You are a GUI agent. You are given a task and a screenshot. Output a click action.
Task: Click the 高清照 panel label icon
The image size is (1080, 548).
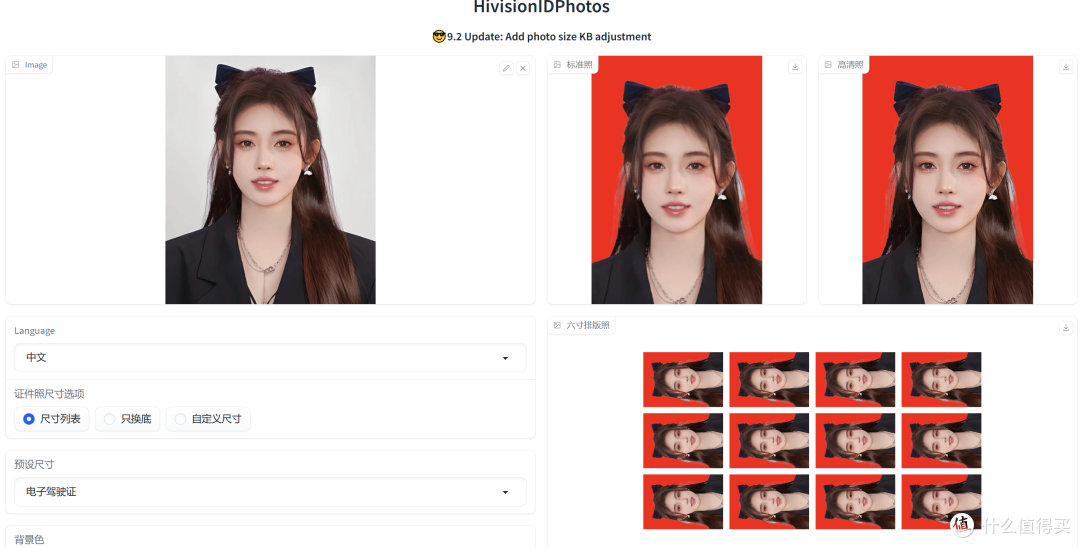pos(828,65)
